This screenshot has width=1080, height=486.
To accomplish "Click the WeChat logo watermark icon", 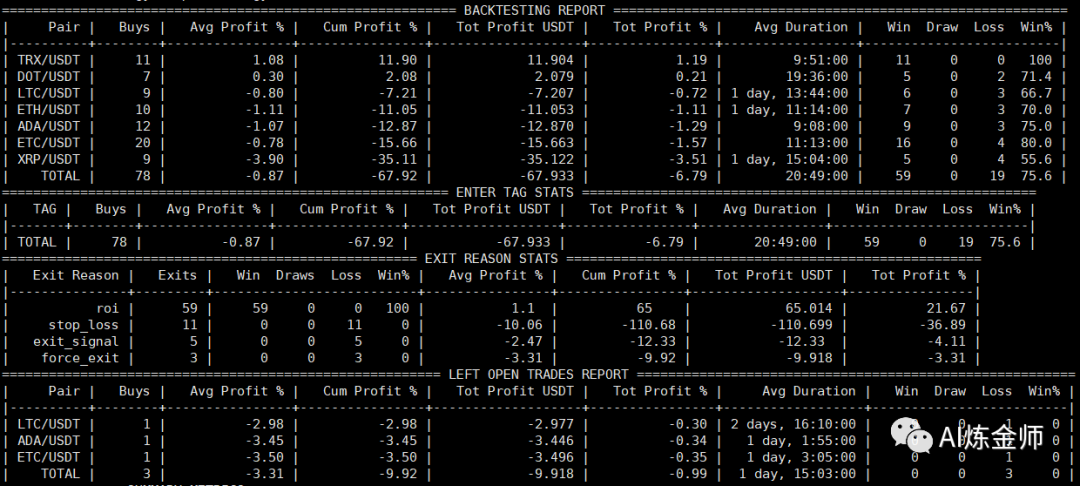I will (x=911, y=436).
